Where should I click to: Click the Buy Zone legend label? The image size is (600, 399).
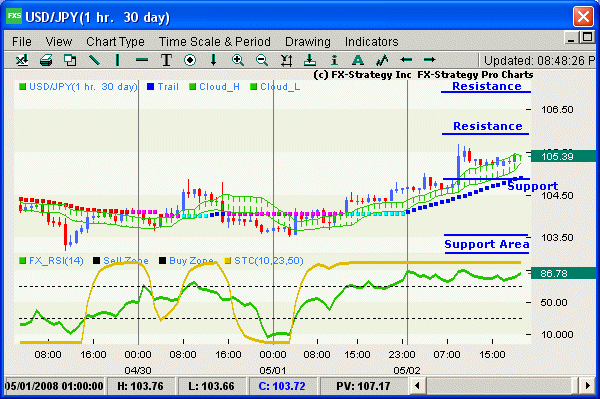coord(191,261)
